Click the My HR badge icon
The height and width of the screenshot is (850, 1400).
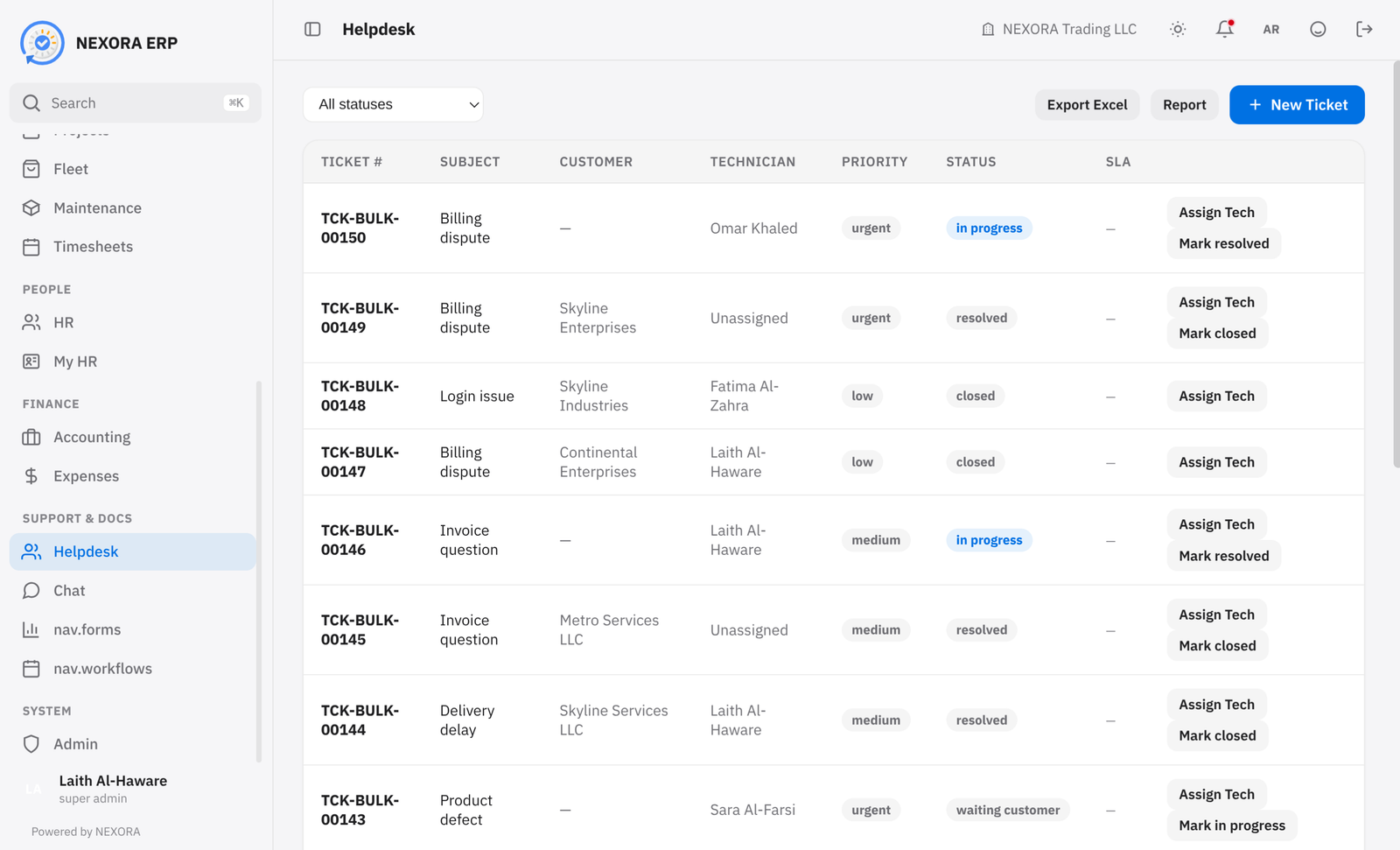[31, 362]
